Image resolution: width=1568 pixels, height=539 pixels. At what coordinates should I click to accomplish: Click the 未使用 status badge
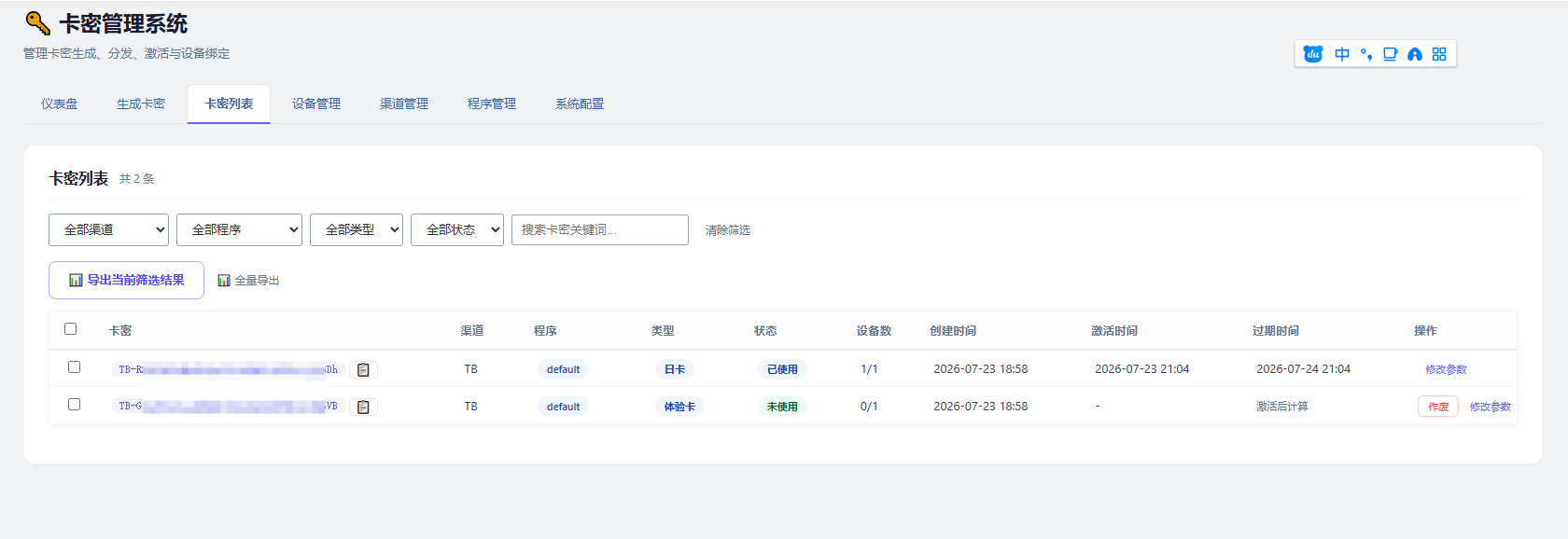point(782,407)
